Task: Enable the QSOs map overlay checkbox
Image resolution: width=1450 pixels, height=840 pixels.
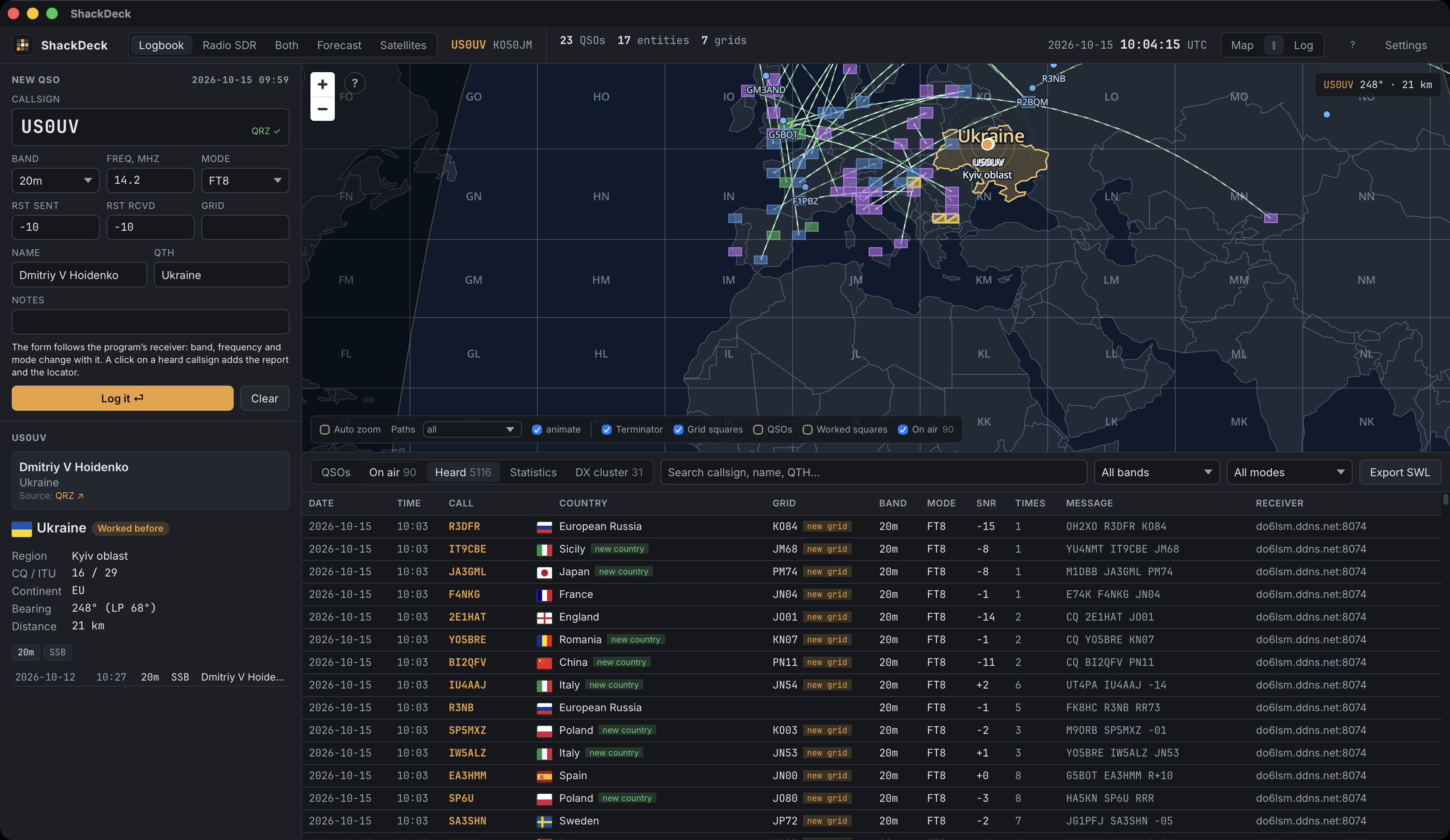Action: pos(758,430)
